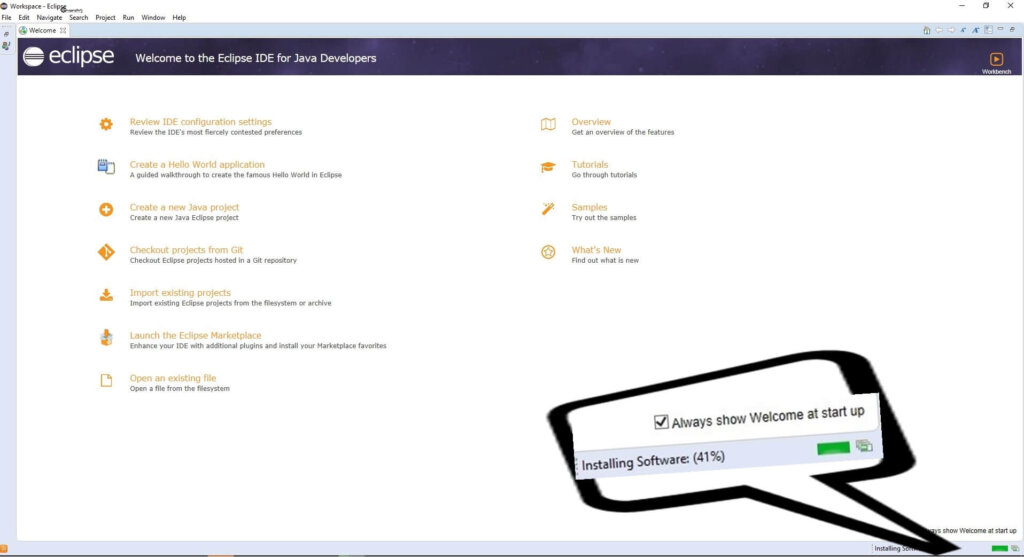This screenshot has width=1024, height=557.
Task: Click 'Review the IDE's most fiercely contested preferences'
Action: 216,132
